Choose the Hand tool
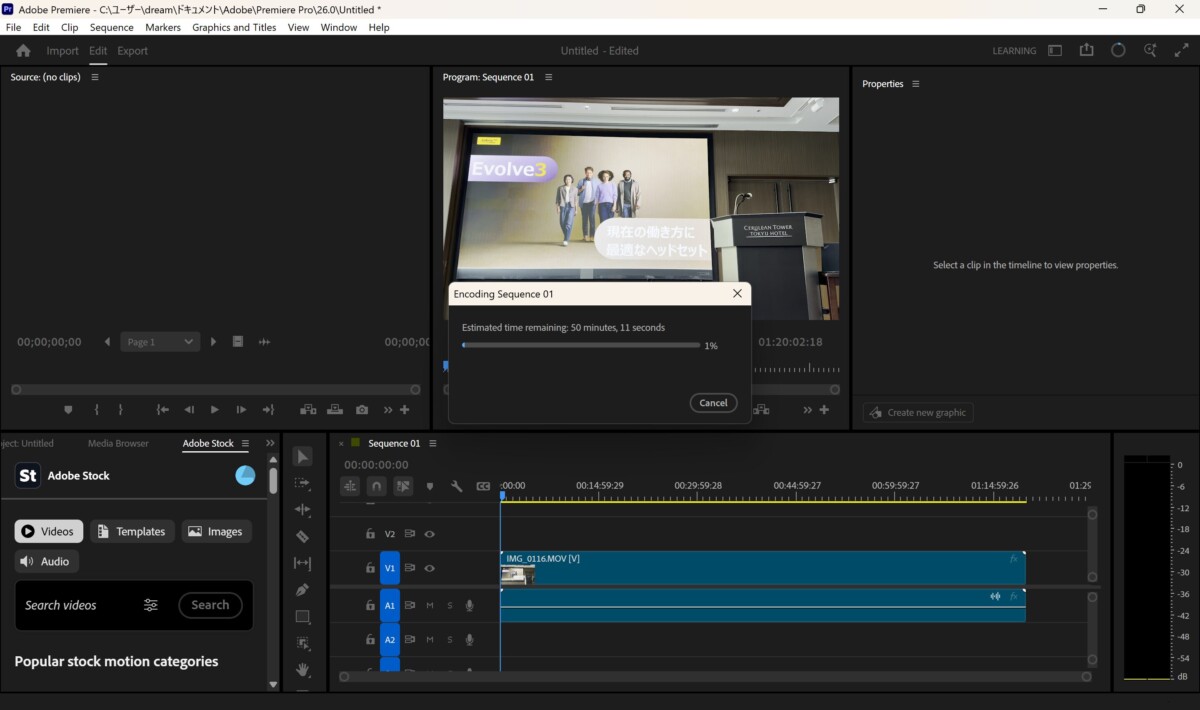 [x=303, y=669]
